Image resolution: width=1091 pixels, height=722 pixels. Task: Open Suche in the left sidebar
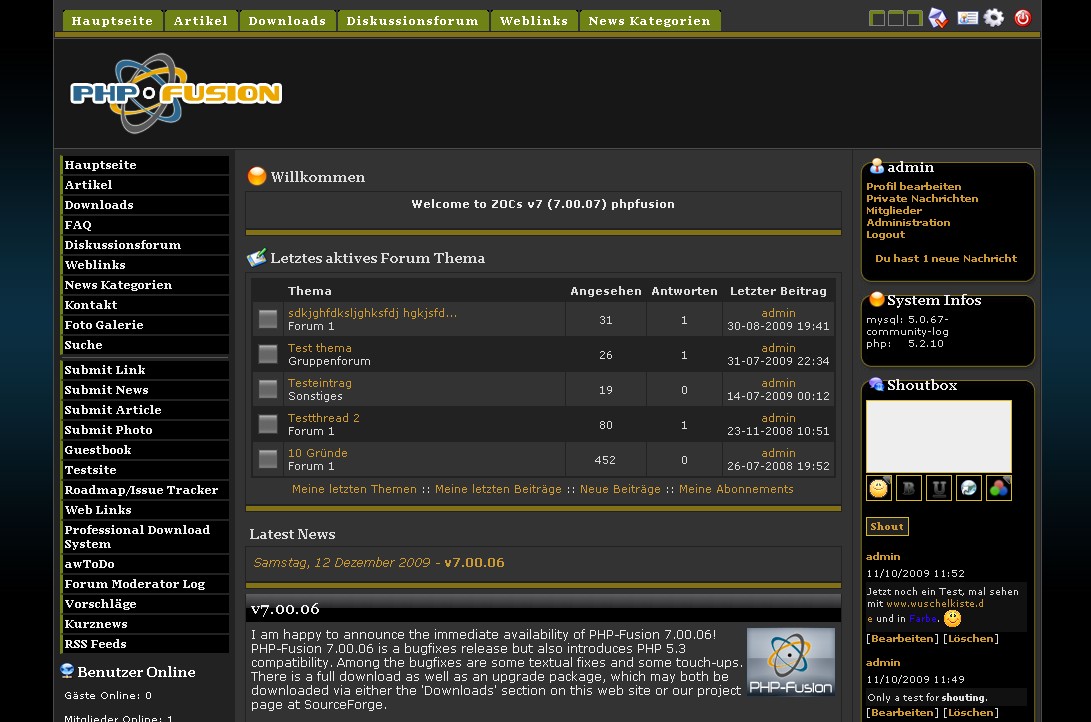(x=145, y=345)
